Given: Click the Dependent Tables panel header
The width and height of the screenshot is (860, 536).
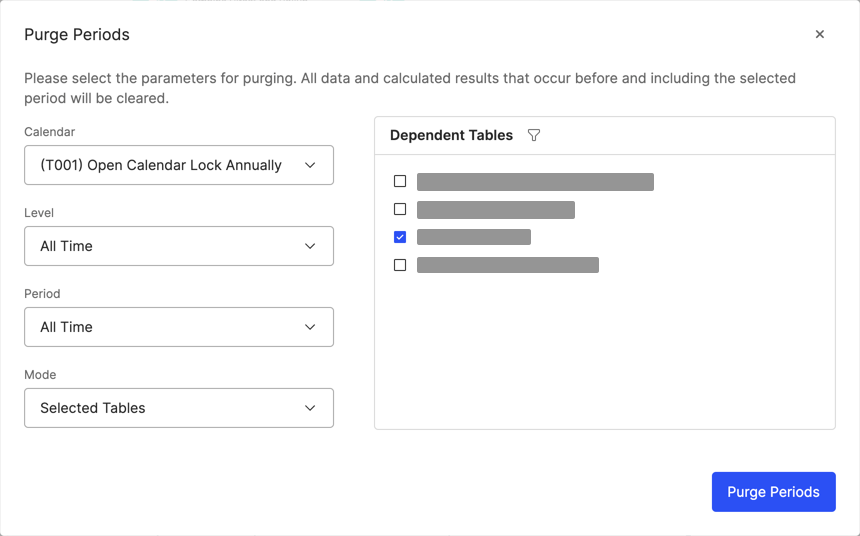Looking at the screenshot, I should (x=451, y=135).
